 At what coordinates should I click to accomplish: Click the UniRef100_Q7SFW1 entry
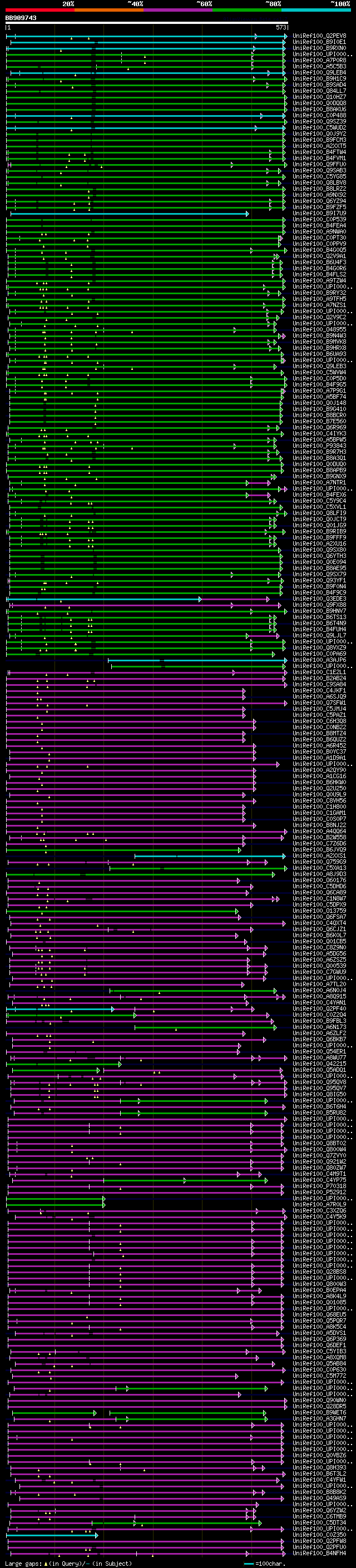[x=319, y=703]
